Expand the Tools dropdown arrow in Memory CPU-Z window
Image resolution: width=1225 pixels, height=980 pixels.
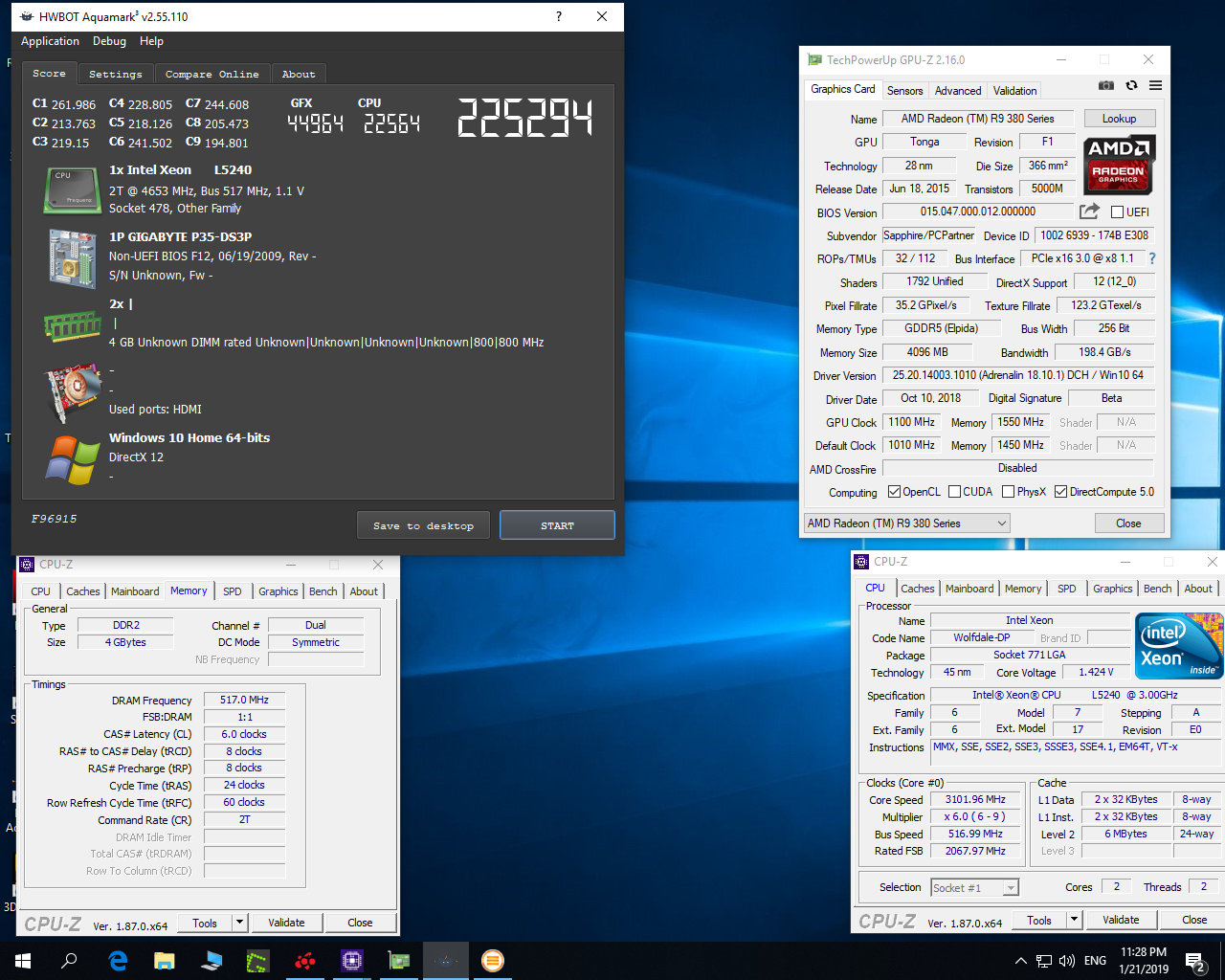(240, 923)
